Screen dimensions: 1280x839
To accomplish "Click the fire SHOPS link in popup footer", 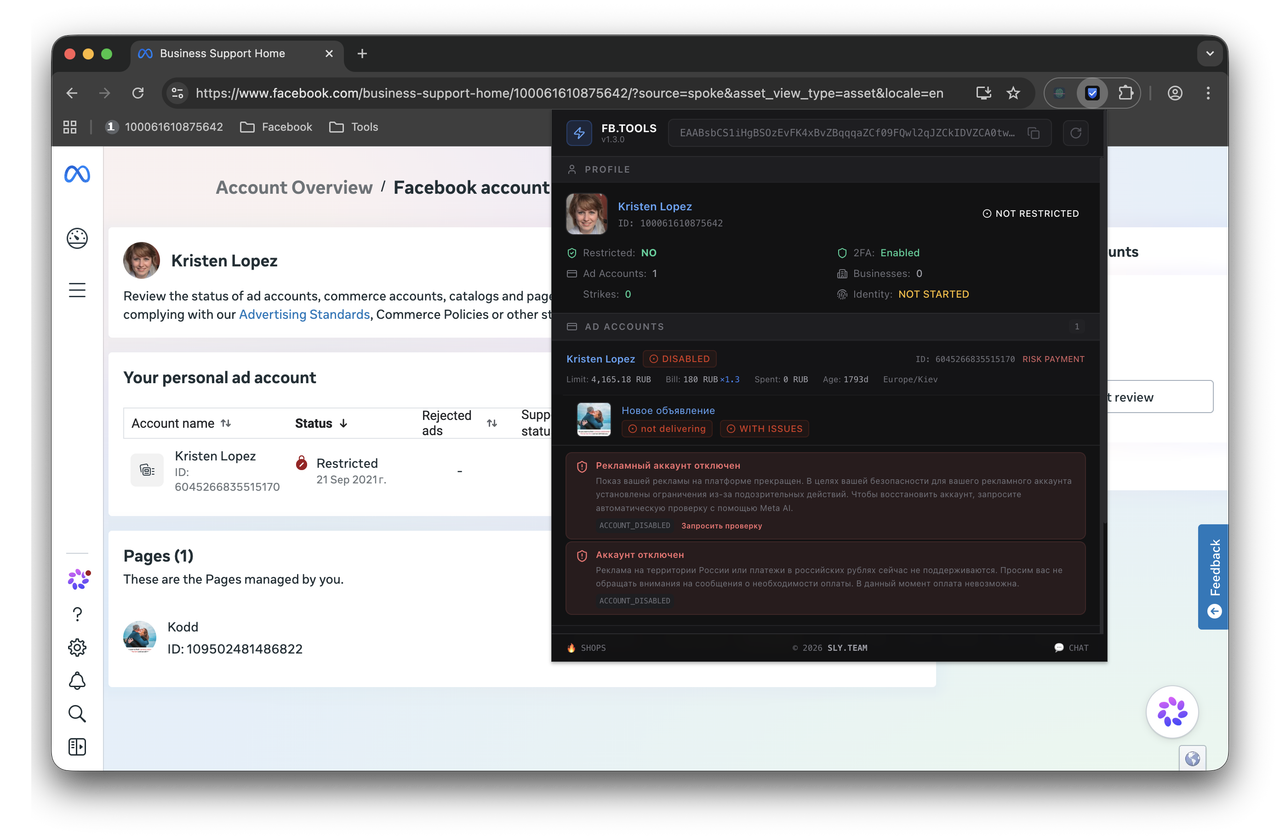I will (586, 648).
